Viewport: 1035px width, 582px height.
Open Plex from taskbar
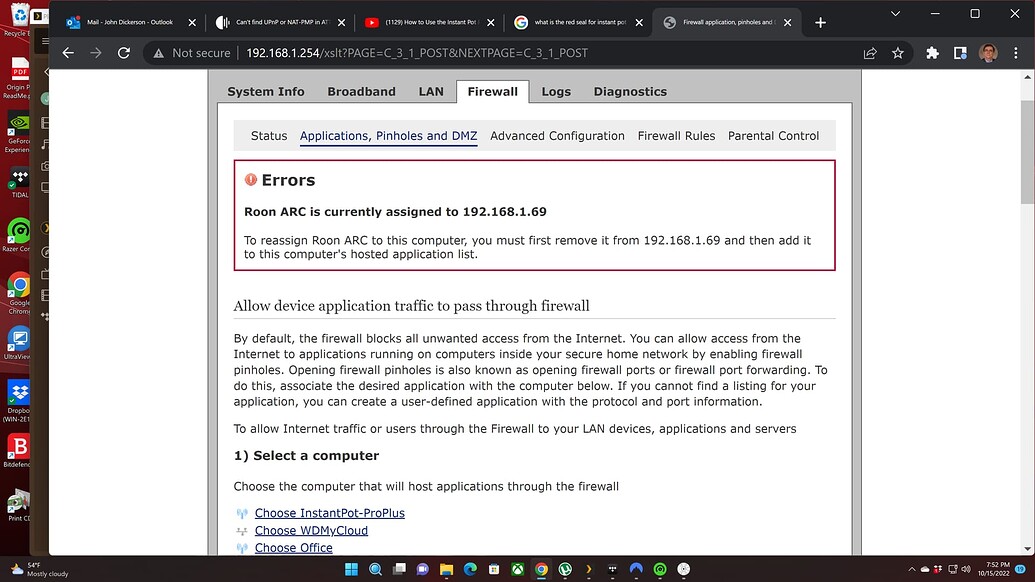[589, 569]
